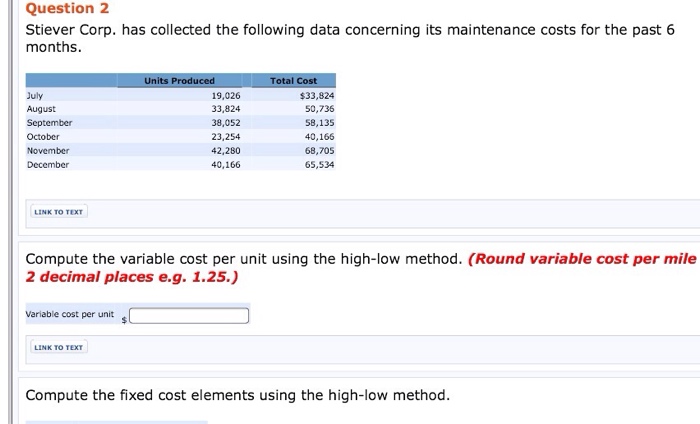Click the Total Cost column header

293,81
